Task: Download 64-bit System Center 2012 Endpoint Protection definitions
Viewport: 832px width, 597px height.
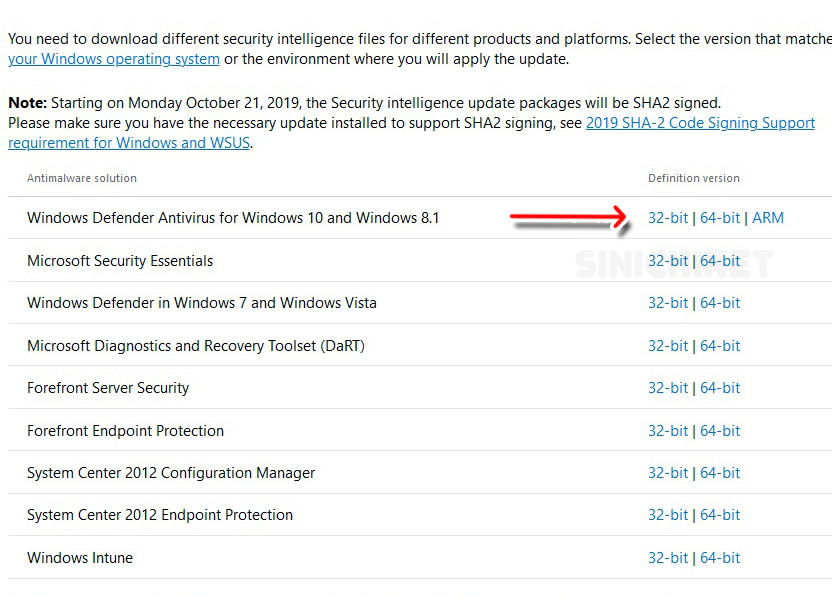Action: click(720, 515)
